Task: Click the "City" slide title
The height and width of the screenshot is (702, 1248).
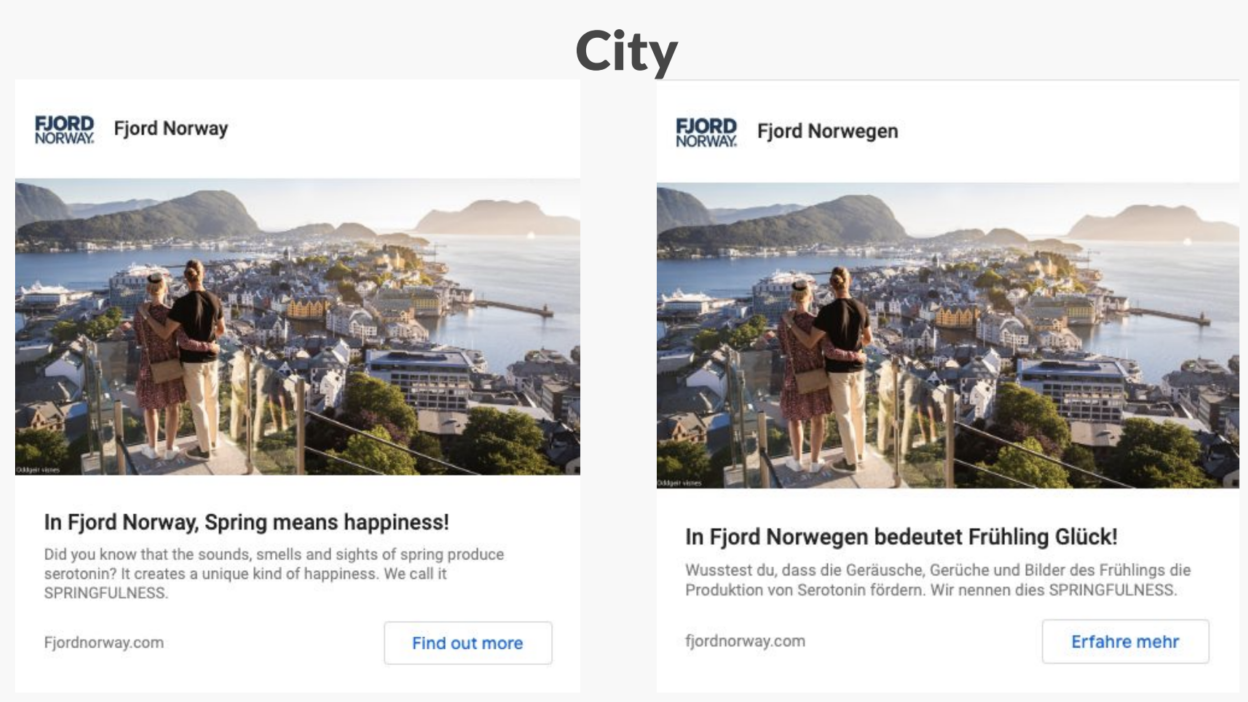Action: [x=626, y=50]
